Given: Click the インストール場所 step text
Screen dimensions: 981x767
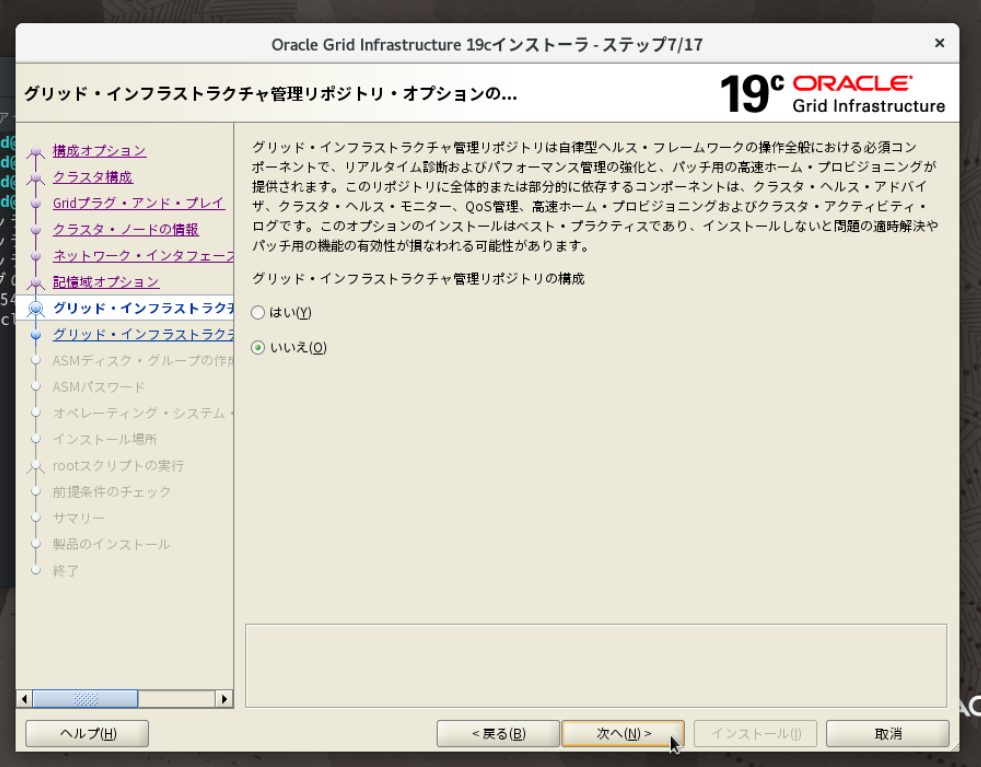Looking at the screenshot, I should 104,440.
